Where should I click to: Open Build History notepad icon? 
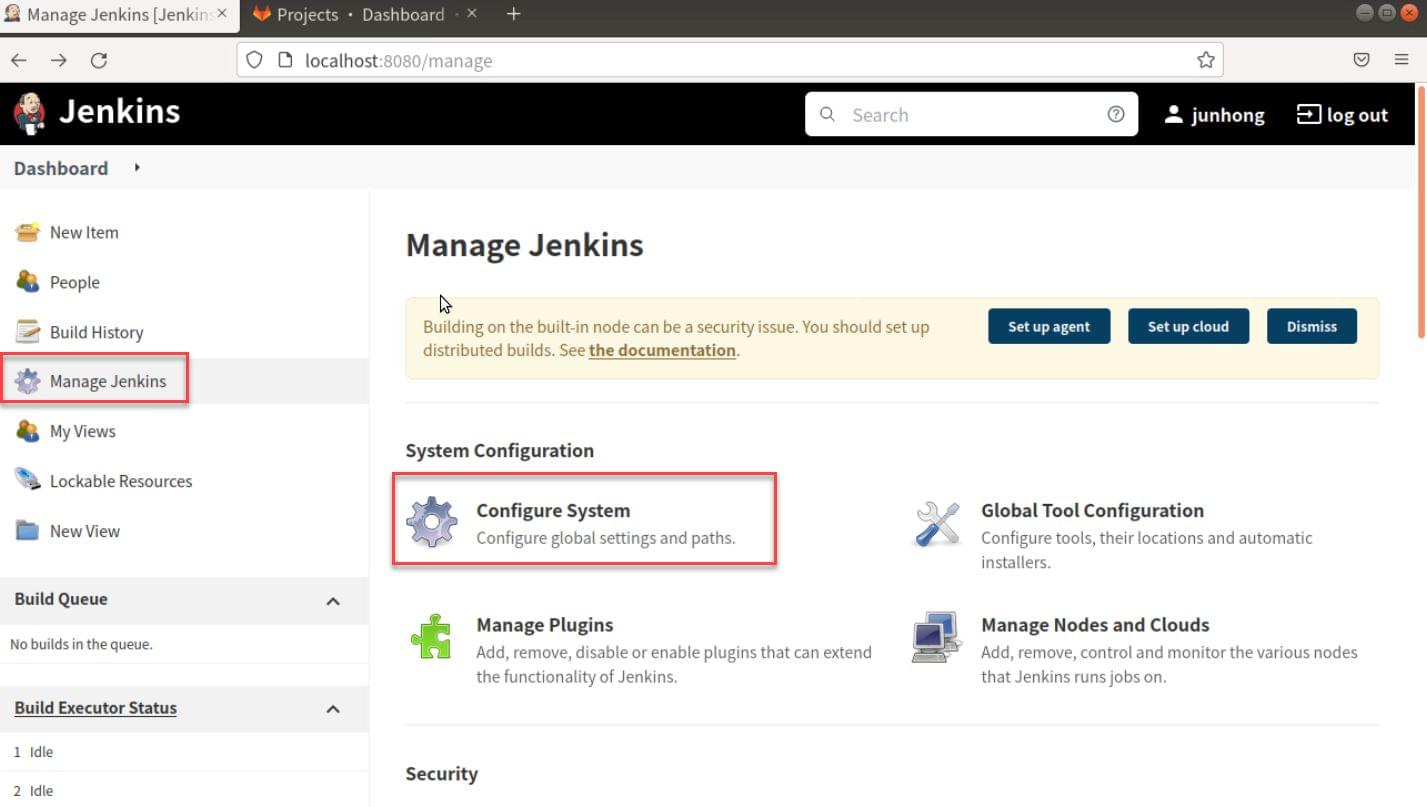pyautogui.click(x=27, y=331)
